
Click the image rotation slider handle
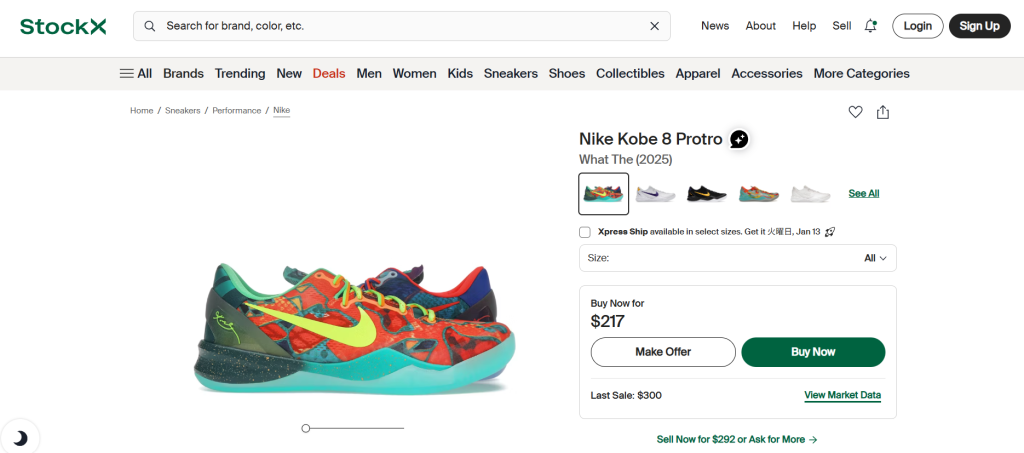pyautogui.click(x=306, y=428)
